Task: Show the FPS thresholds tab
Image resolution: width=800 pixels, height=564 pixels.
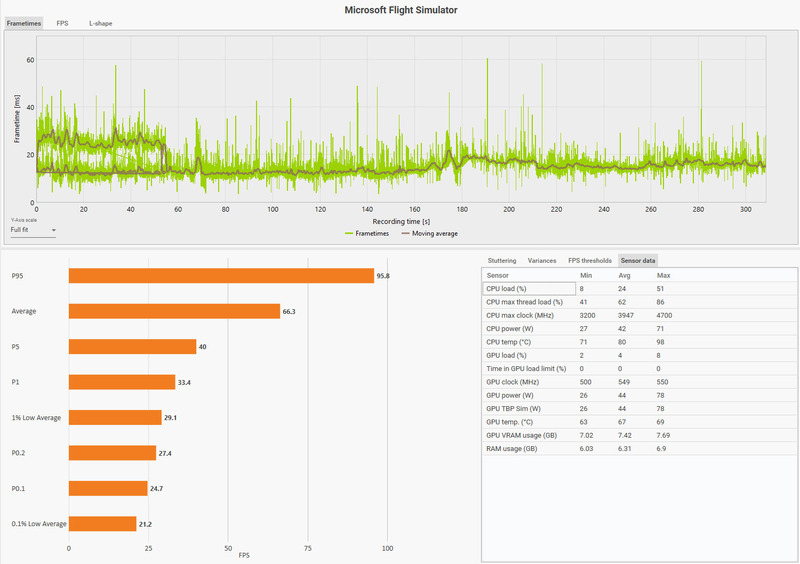Action: 590,261
